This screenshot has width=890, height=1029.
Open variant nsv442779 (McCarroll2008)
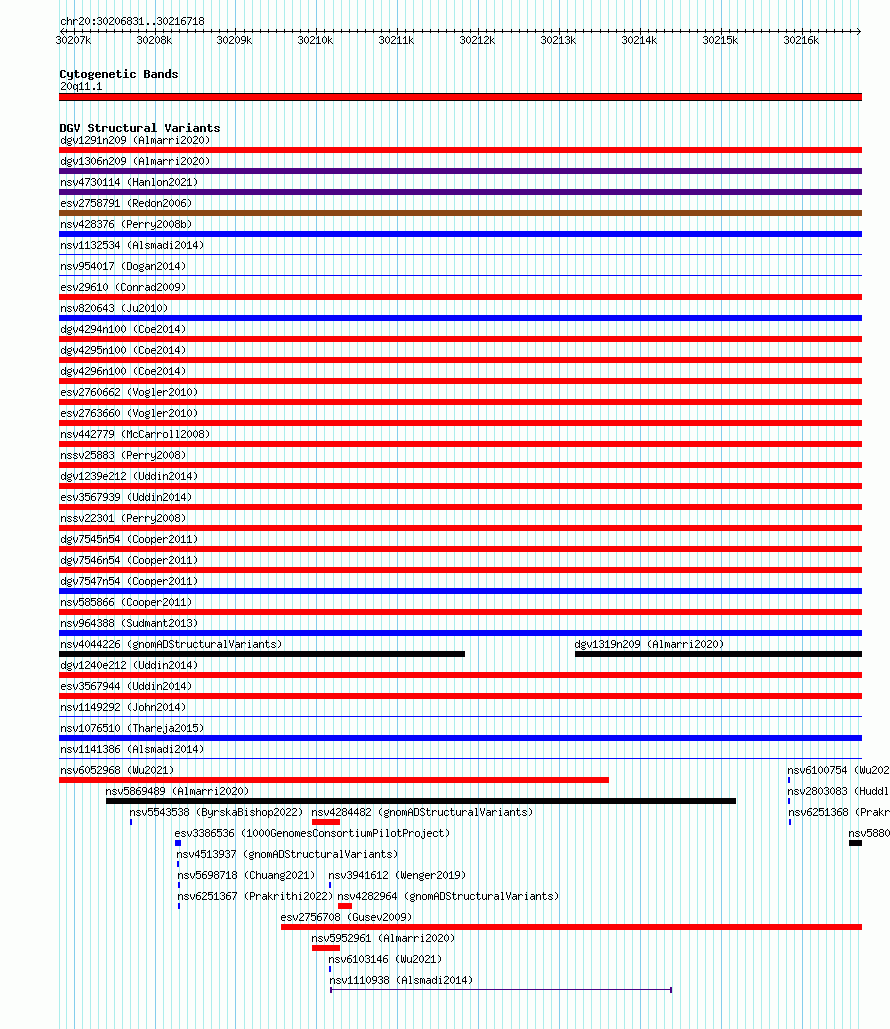coord(135,434)
